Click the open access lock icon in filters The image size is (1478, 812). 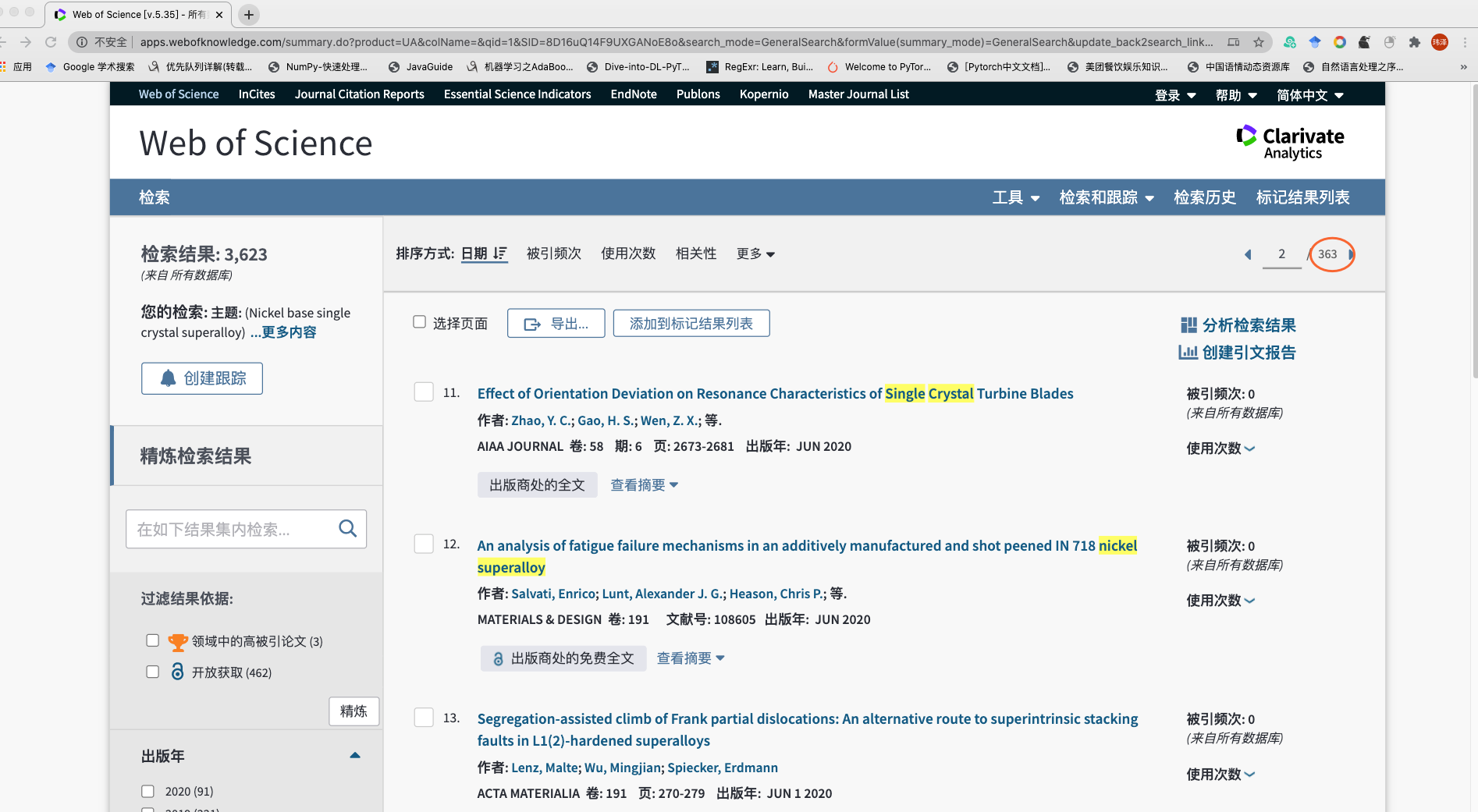[x=178, y=672]
